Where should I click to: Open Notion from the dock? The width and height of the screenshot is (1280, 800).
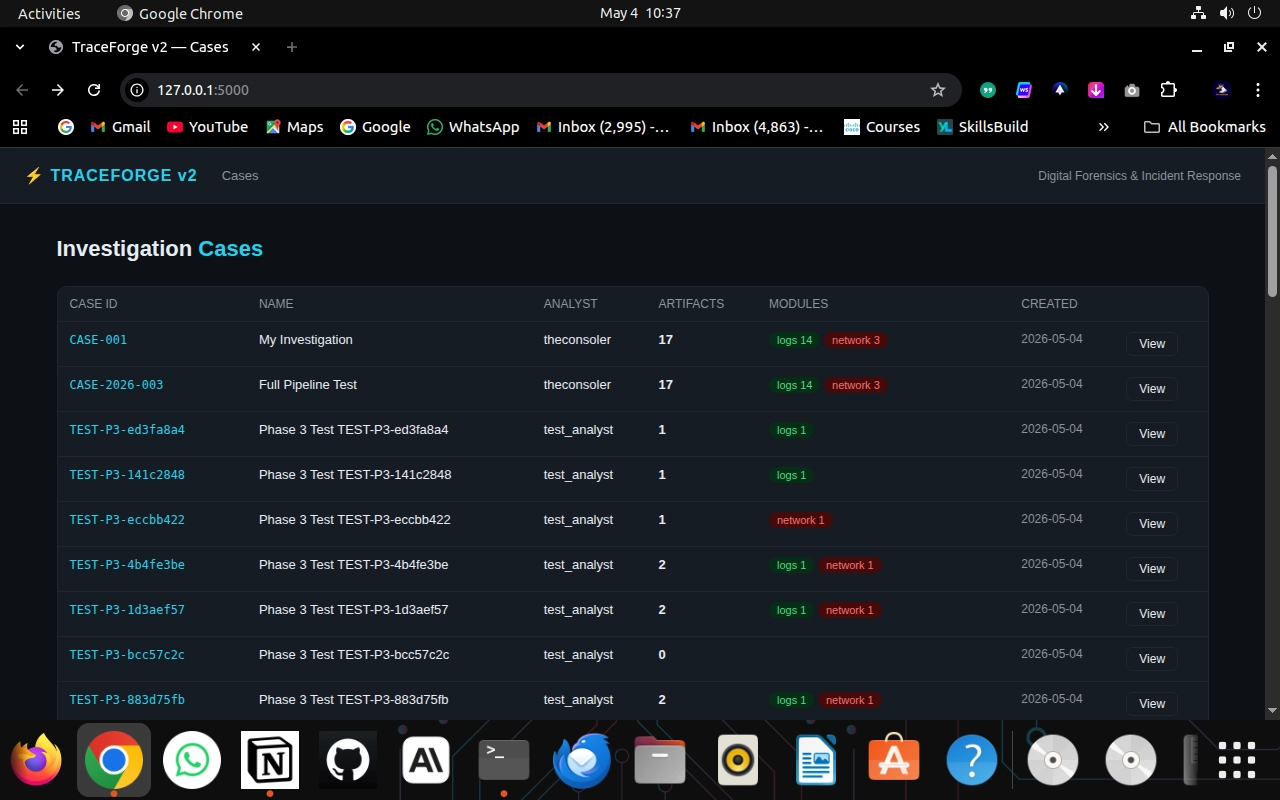[270, 760]
